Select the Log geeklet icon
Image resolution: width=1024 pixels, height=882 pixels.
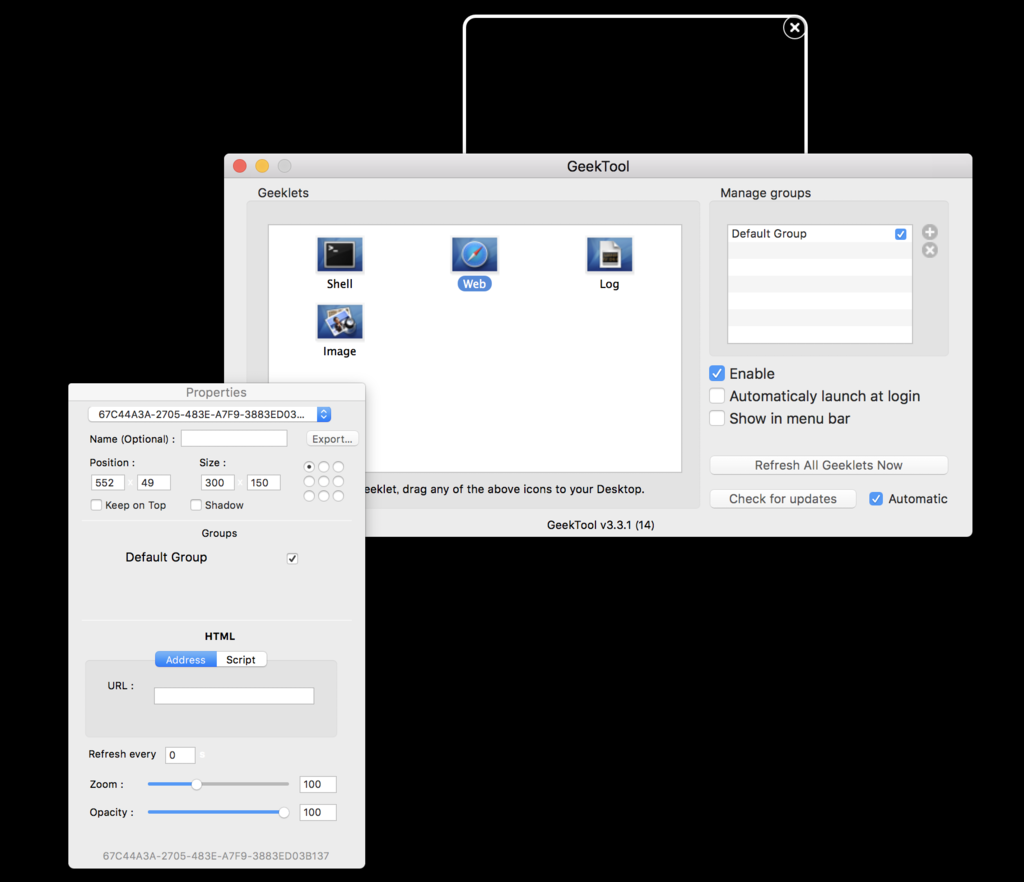click(x=609, y=255)
